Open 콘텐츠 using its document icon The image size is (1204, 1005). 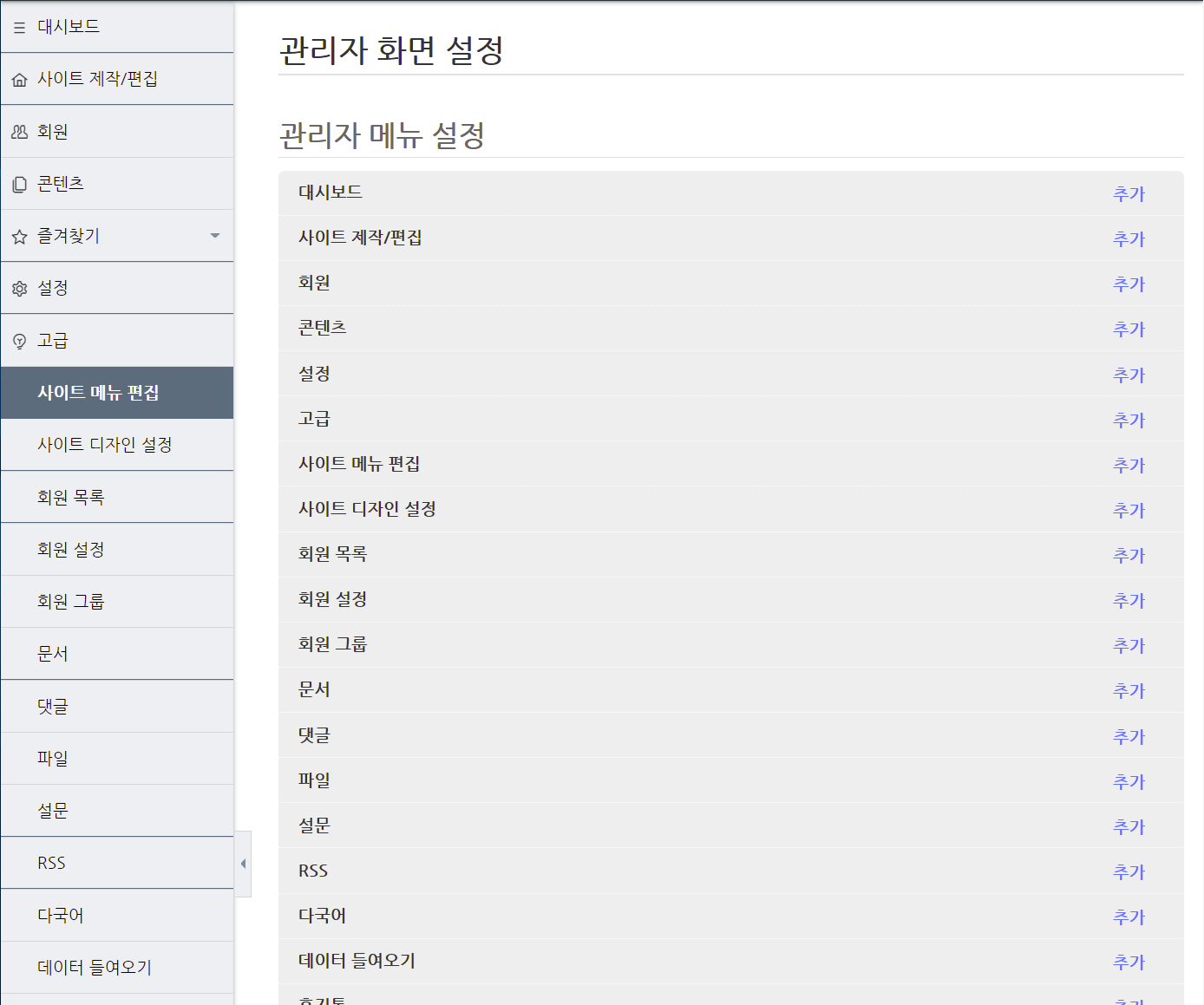[x=19, y=183]
